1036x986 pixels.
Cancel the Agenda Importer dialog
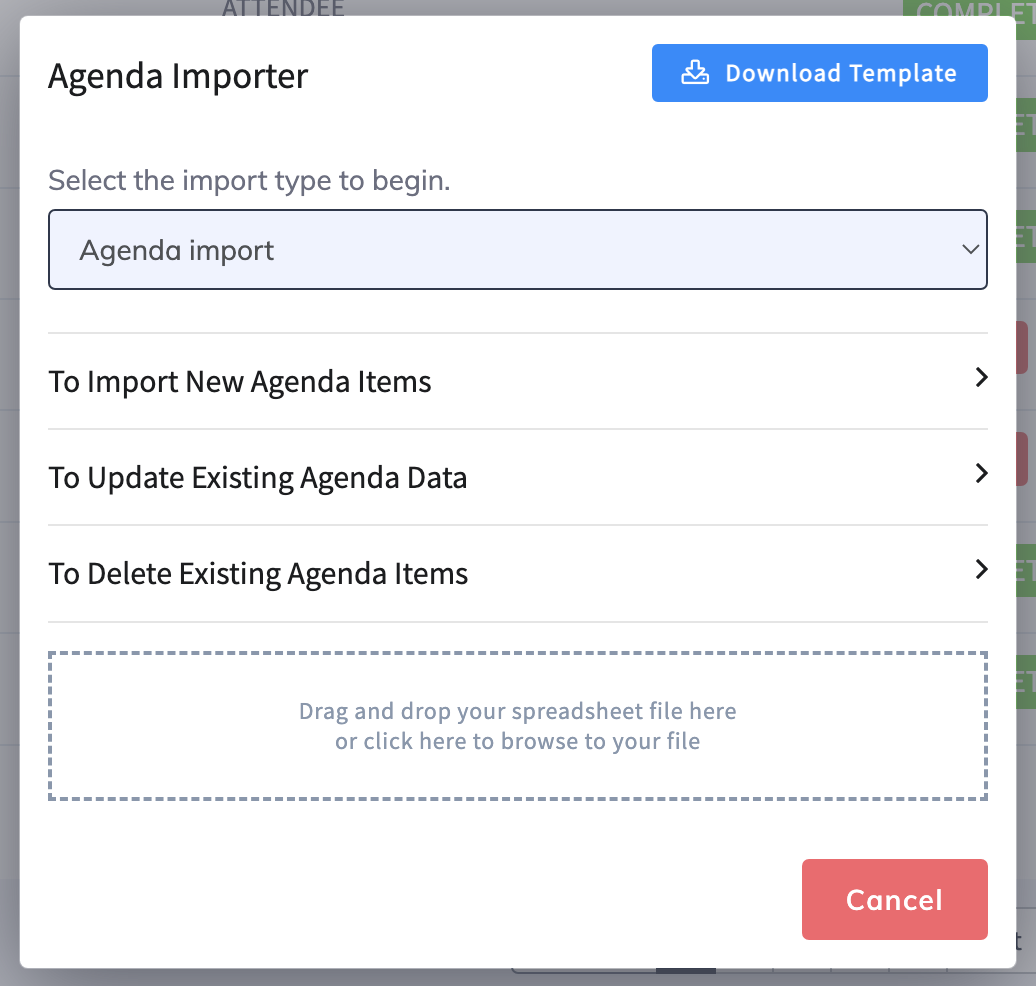point(895,899)
